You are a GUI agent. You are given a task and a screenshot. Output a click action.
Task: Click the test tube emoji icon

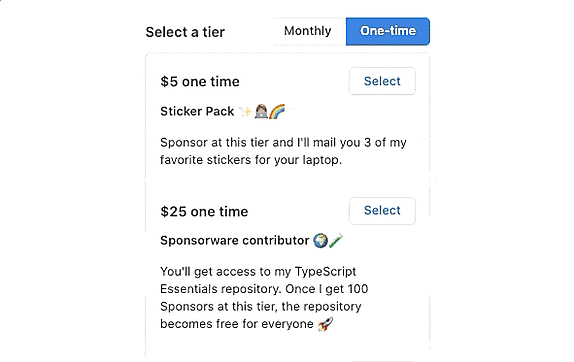336,240
